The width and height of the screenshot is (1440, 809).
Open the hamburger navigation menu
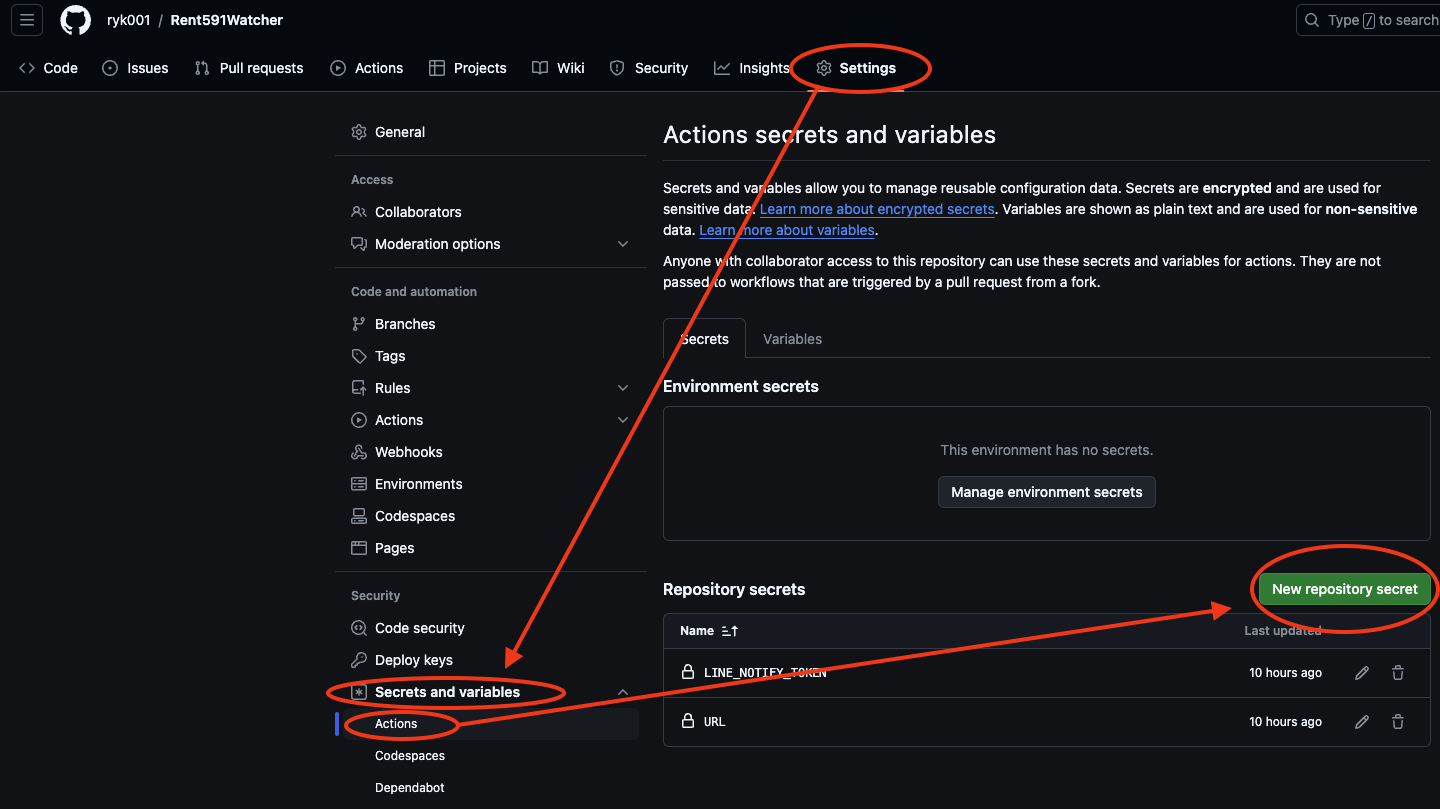click(27, 20)
